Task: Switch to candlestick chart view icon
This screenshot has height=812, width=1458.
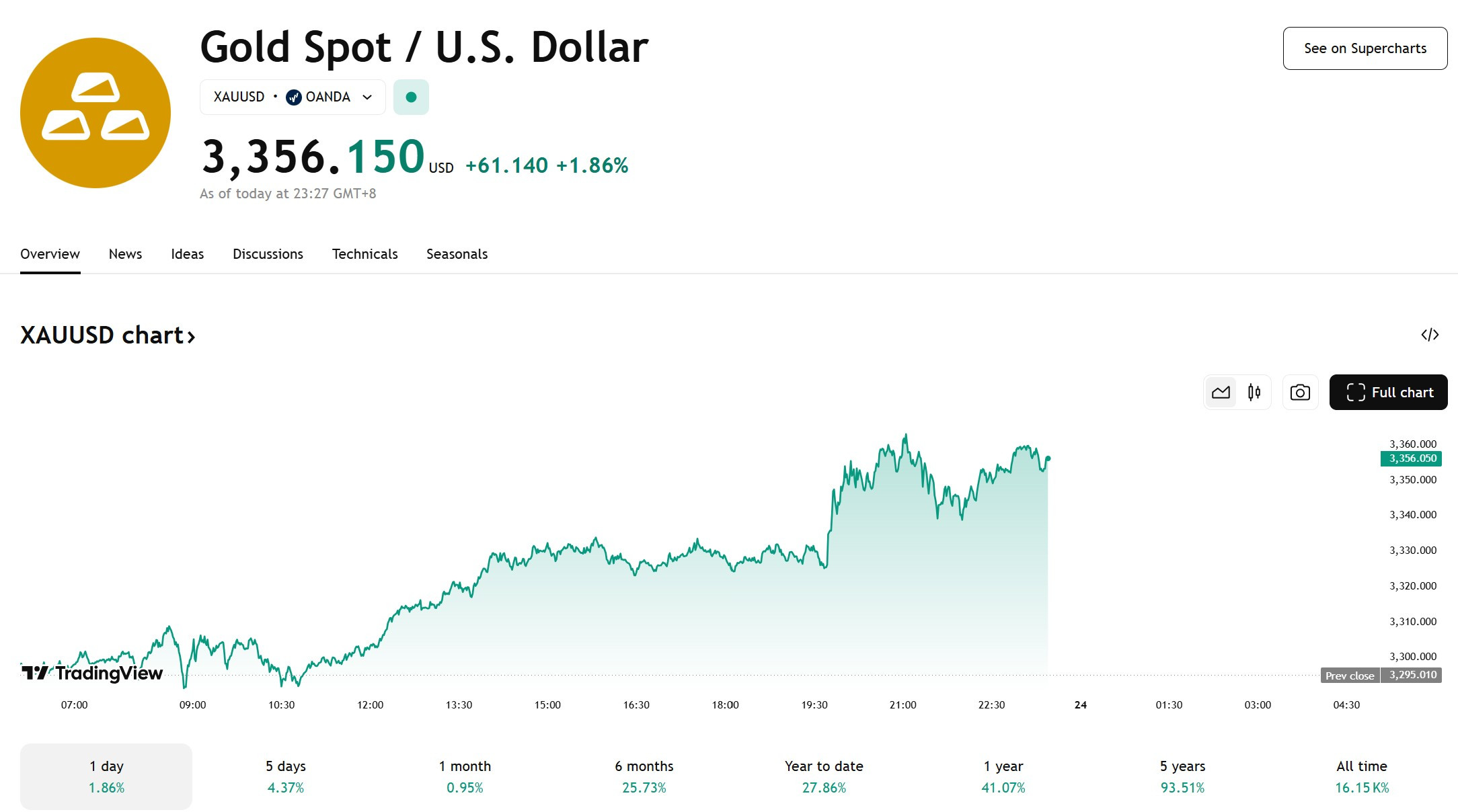Action: [x=1254, y=393]
